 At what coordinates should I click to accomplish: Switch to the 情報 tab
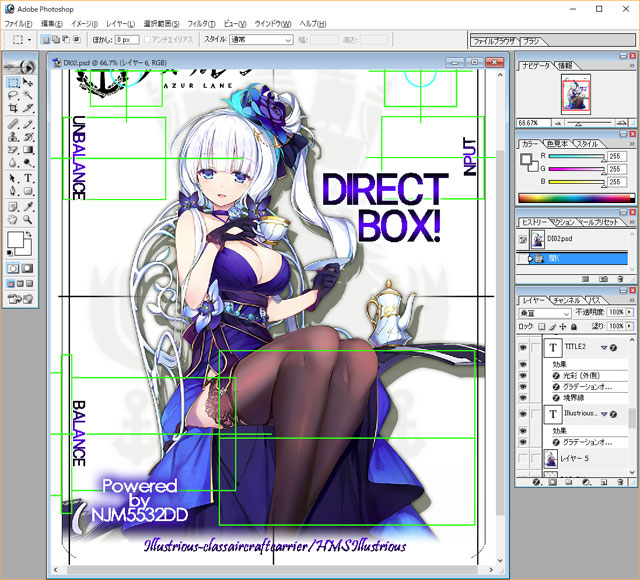tap(564, 66)
